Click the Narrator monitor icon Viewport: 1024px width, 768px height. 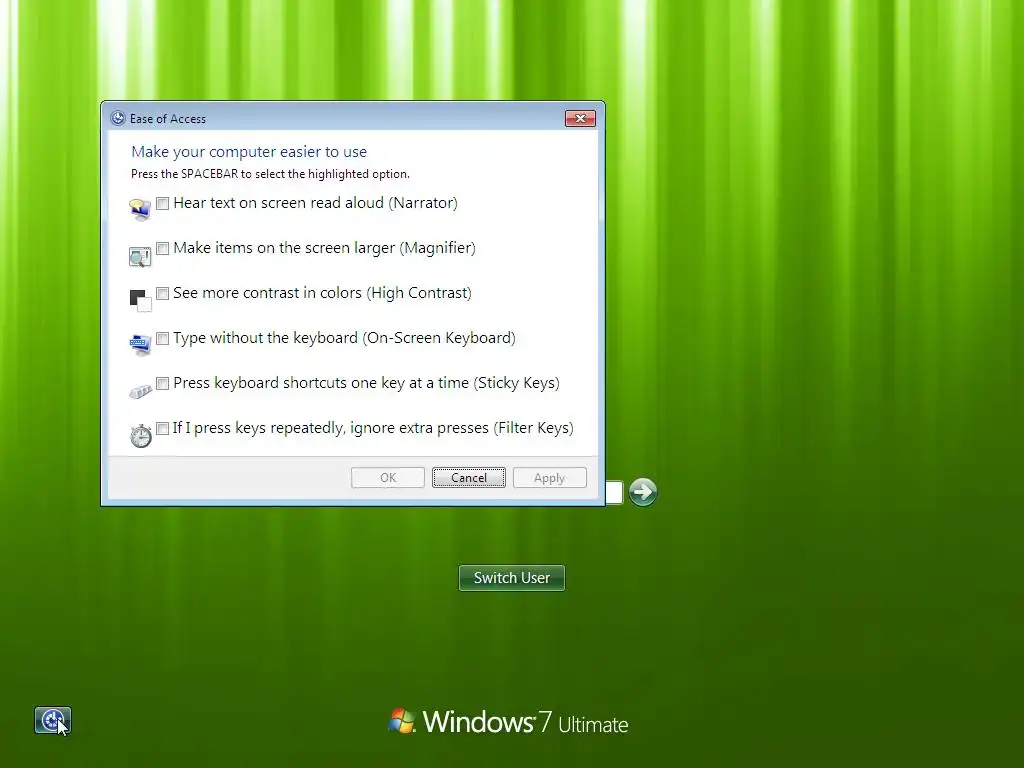[x=140, y=210]
